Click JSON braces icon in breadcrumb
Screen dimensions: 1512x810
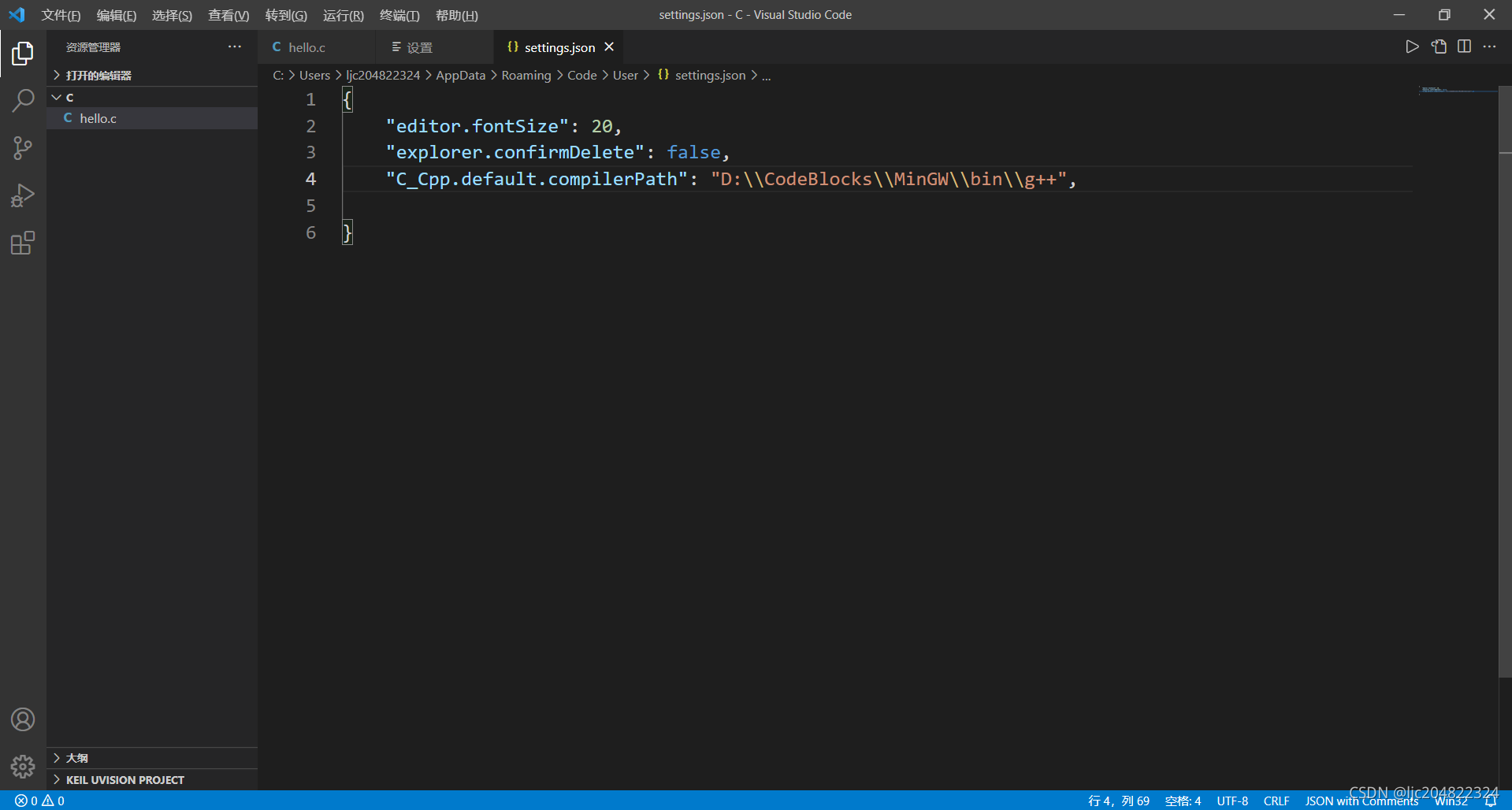click(x=663, y=75)
